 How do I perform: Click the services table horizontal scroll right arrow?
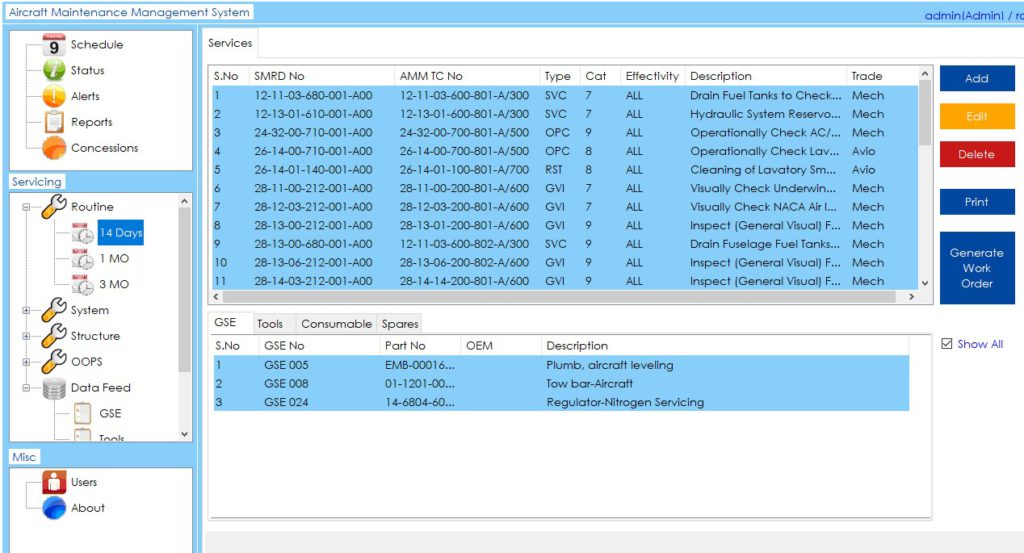[x=912, y=296]
